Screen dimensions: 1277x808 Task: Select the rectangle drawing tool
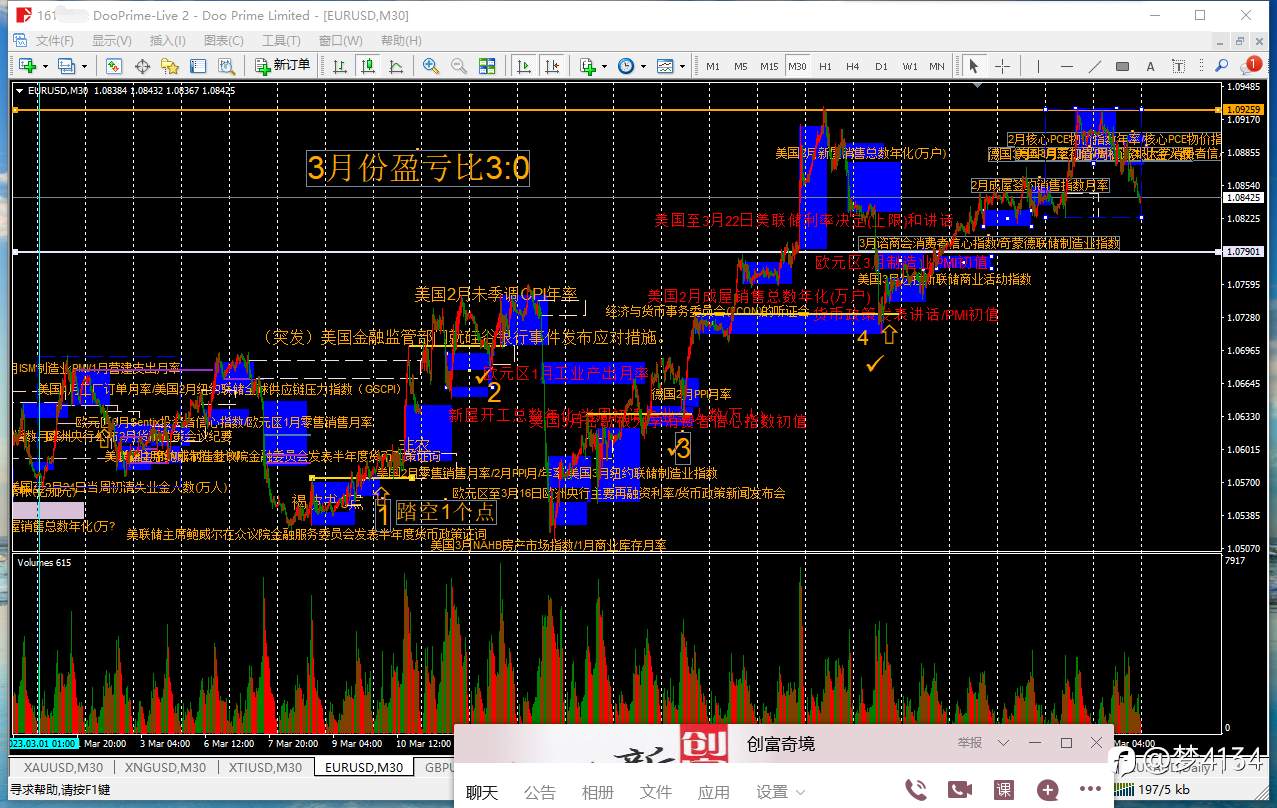(x=1123, y=66)
